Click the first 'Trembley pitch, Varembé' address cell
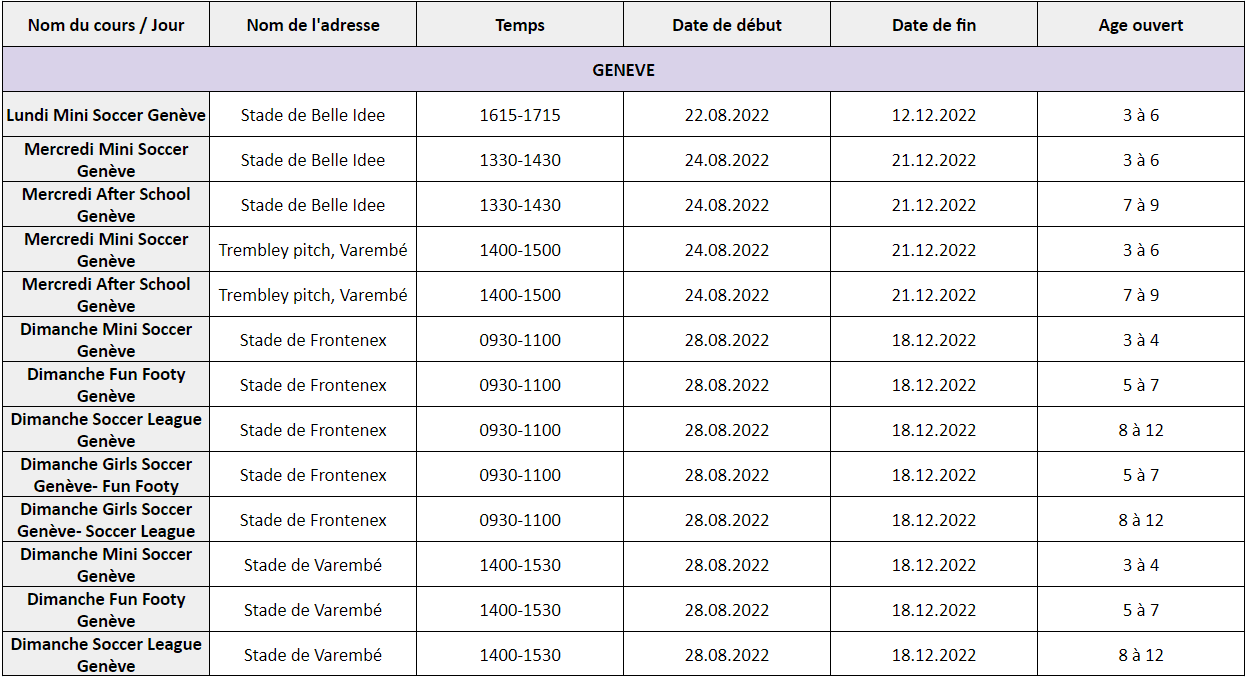1246x677 pixels. [x=313, y=250]
